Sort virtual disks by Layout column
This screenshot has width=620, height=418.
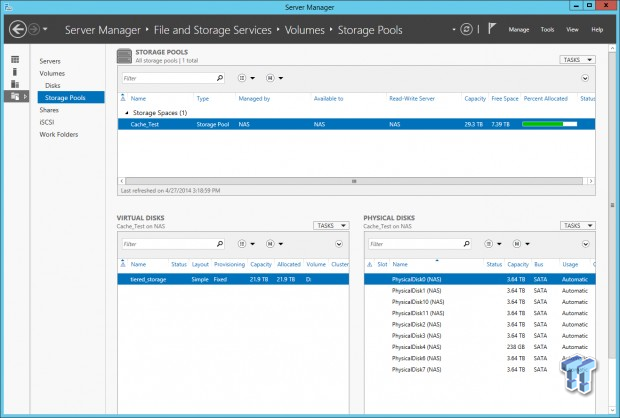point(200,264)
